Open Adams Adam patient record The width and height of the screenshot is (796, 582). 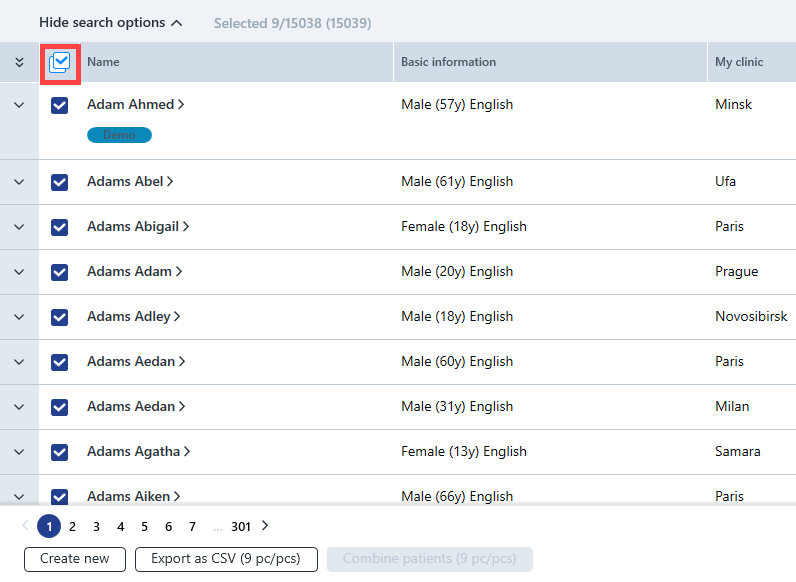[x=135, y=271]
